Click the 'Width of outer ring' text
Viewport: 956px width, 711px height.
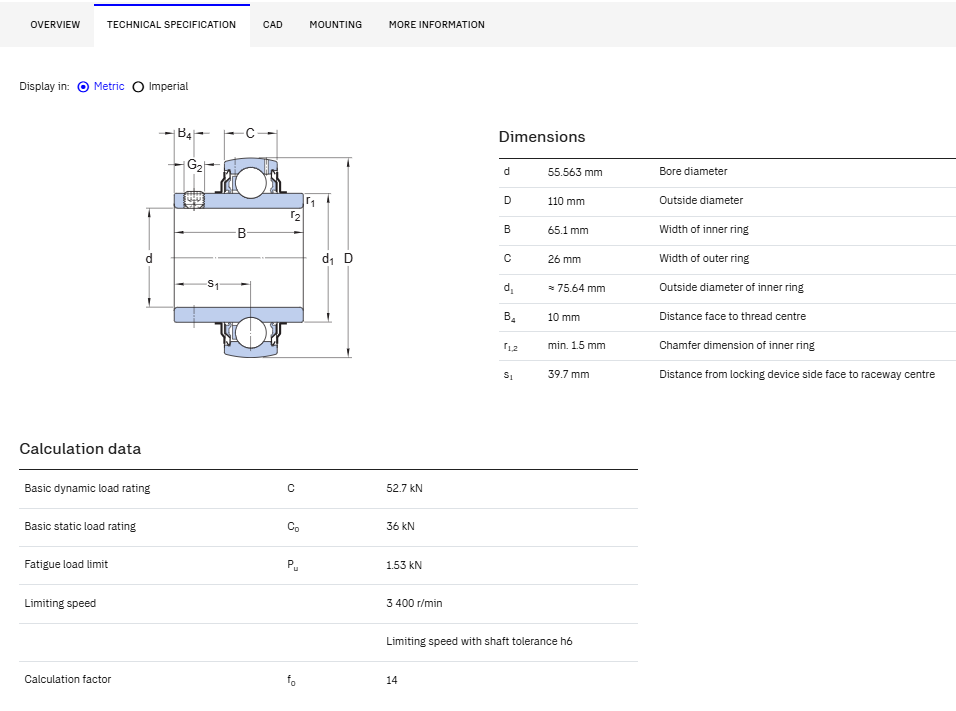pos(704,258)
